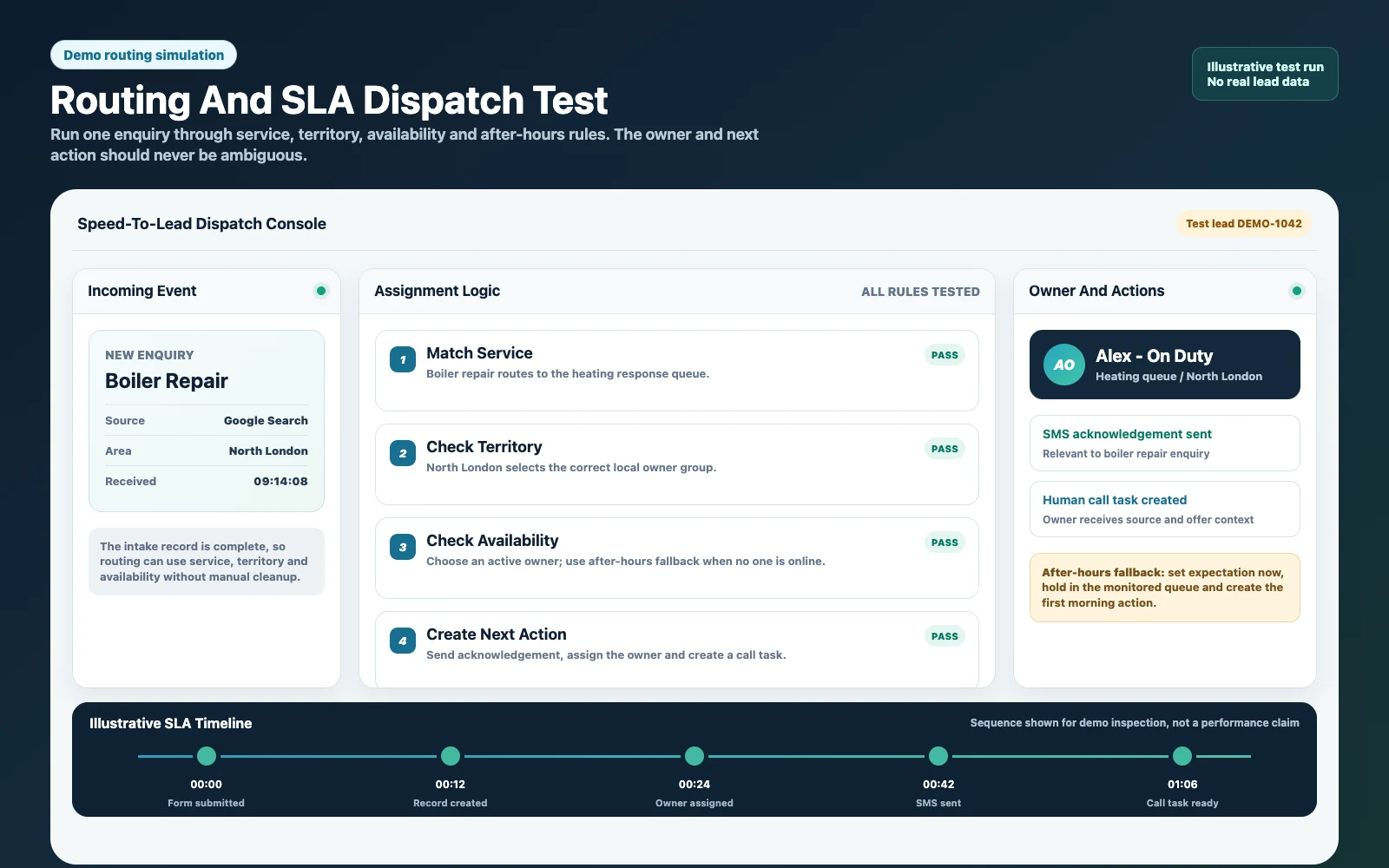Click the step 3 number badge
This screenshot has width=1389, height=868.
click(403, 547)
